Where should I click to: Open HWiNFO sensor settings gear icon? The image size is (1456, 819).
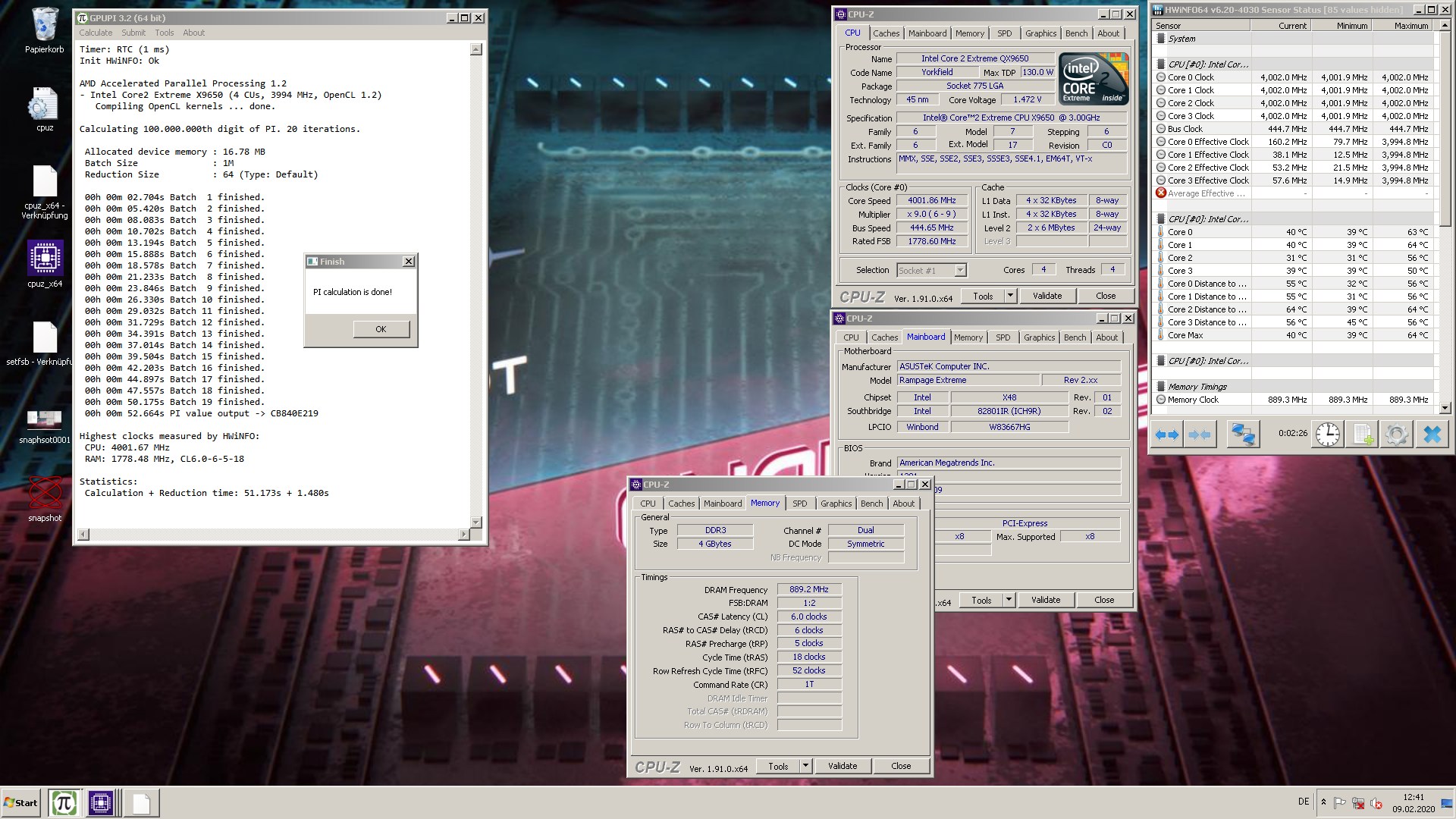1396,435
